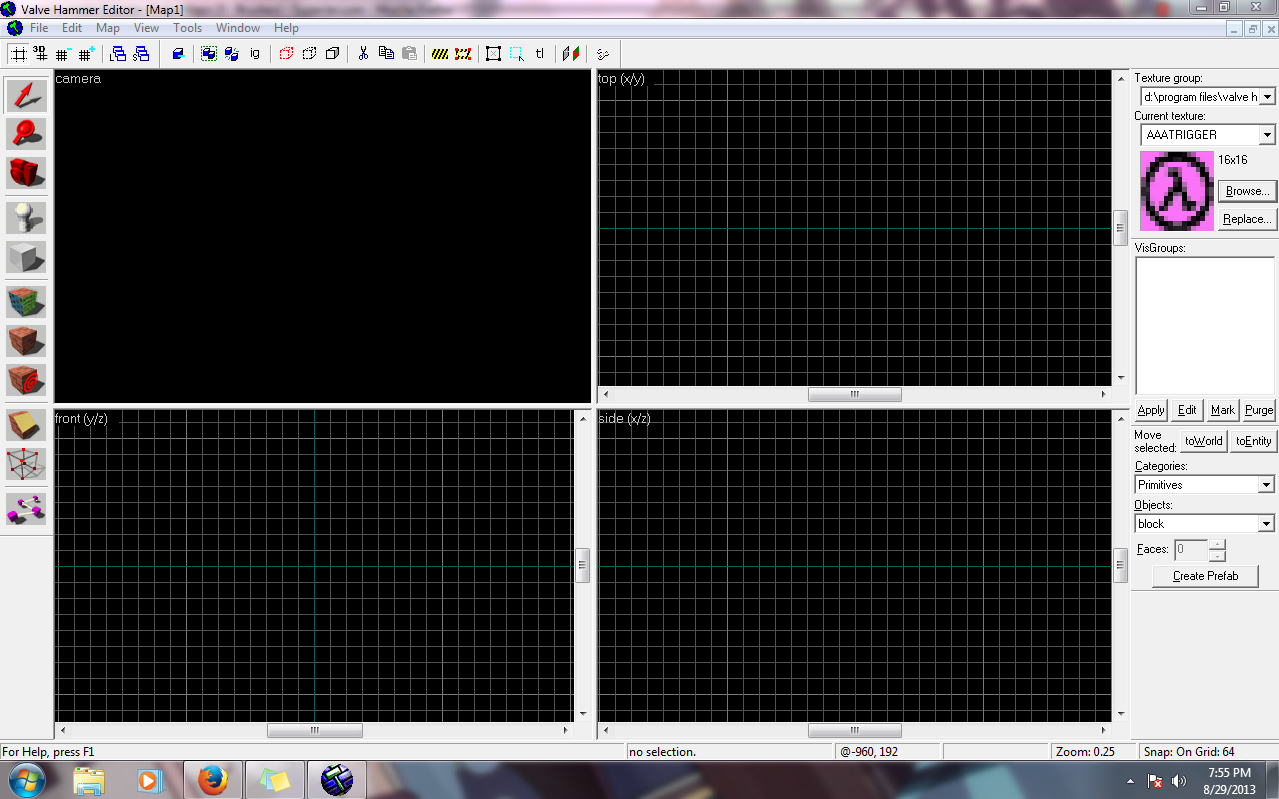Toggle the red-green texture alignment button
Image resolution: width=1279 pixels, height=799 pixels.
coord(571,54)
